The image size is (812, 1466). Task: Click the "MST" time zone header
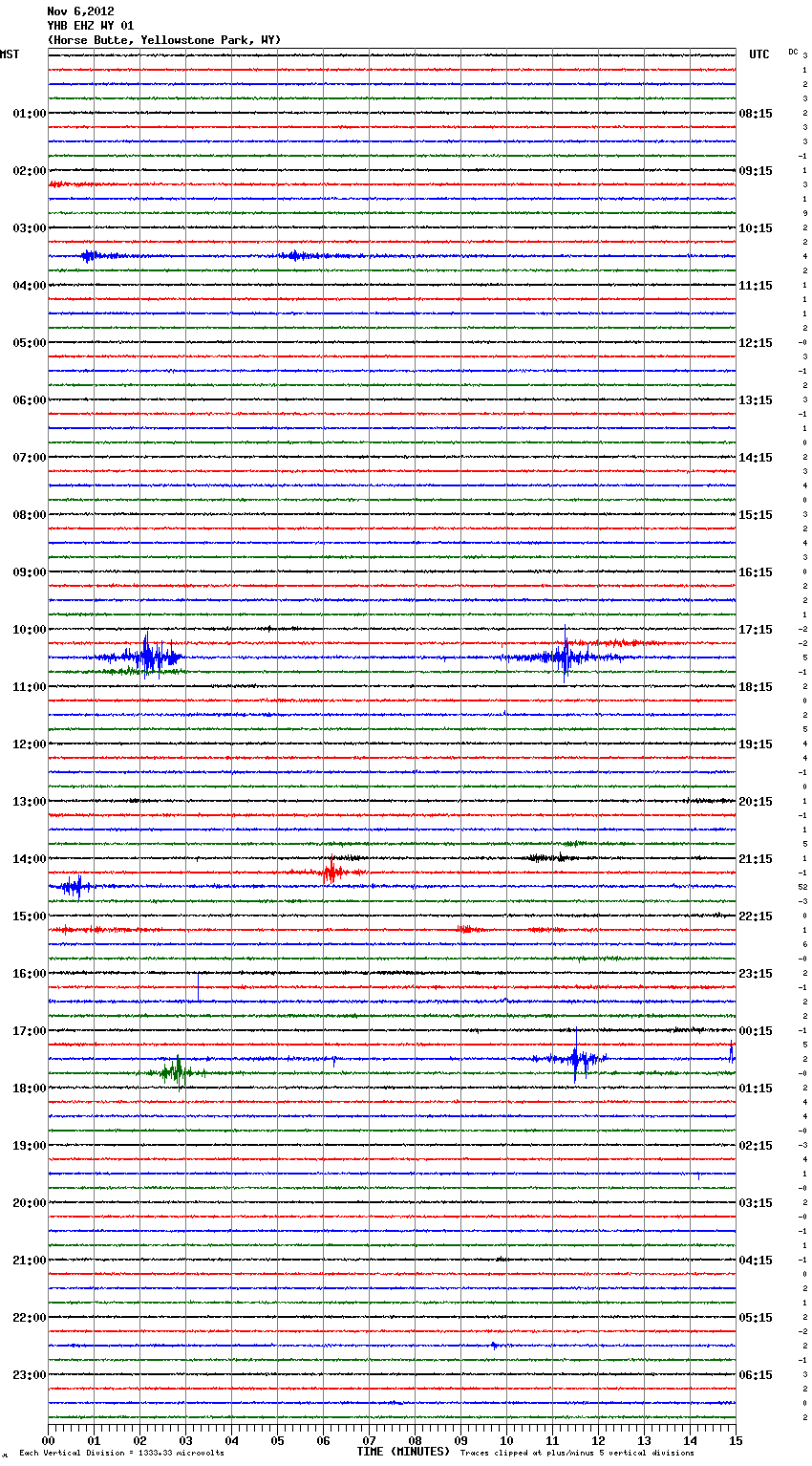pos(10,54)
